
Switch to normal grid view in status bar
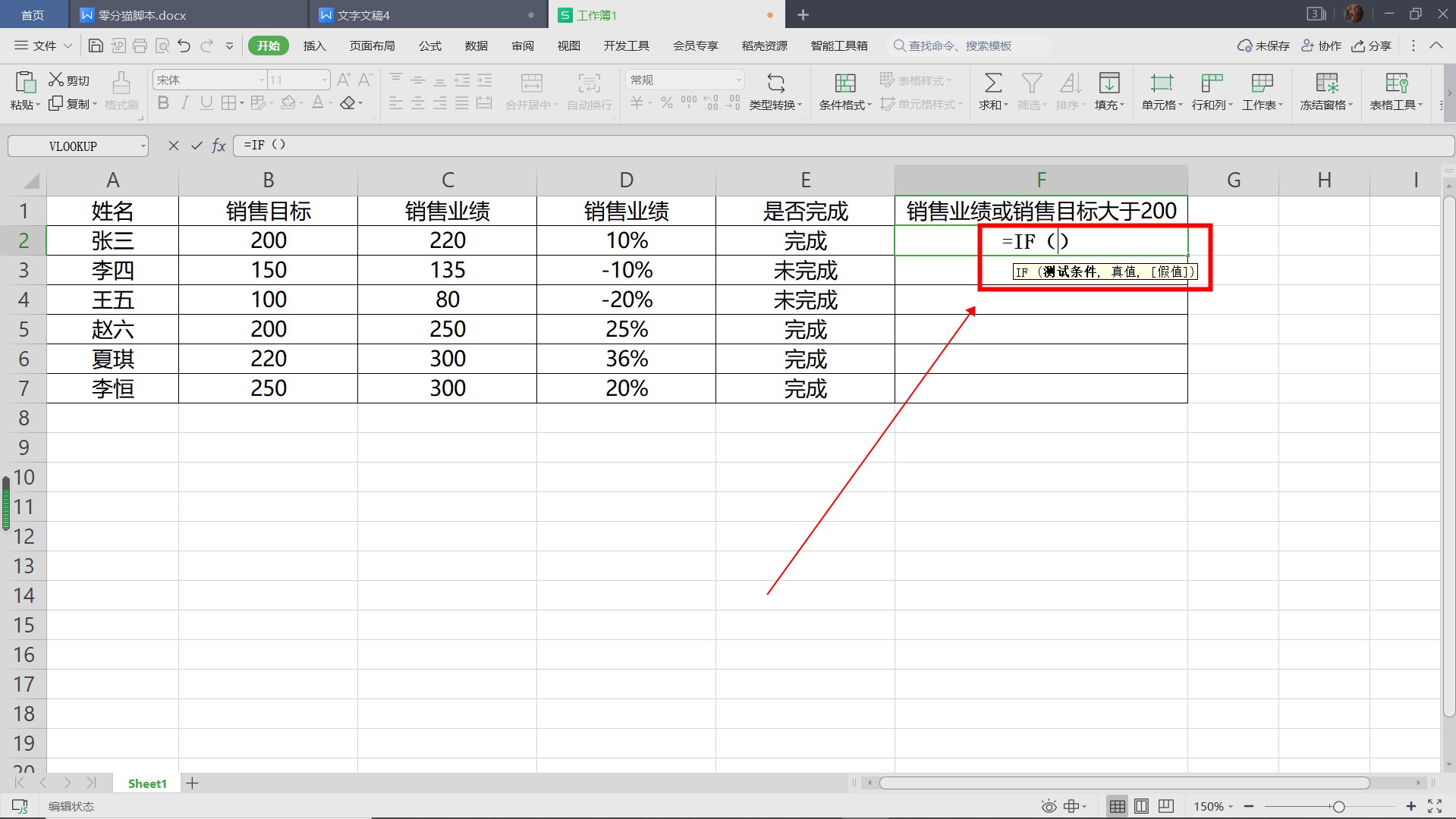(x=1117, y=806)
